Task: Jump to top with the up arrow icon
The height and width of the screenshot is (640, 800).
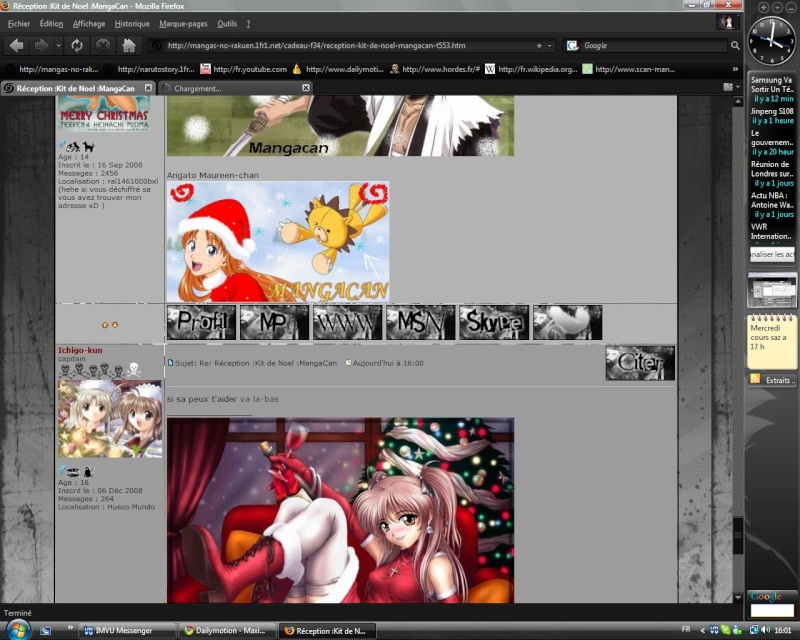Action: click(x=105, y=325)
